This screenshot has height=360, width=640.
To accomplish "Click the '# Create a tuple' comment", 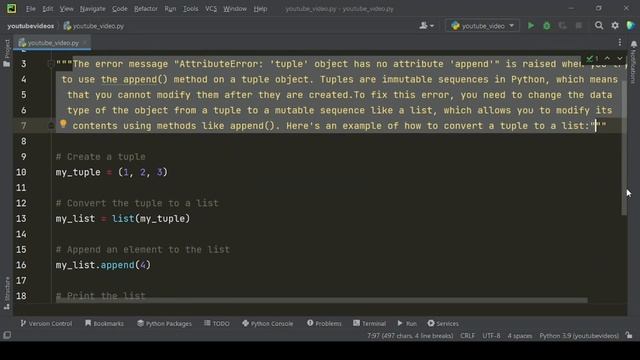I will (x=100, y=157).
